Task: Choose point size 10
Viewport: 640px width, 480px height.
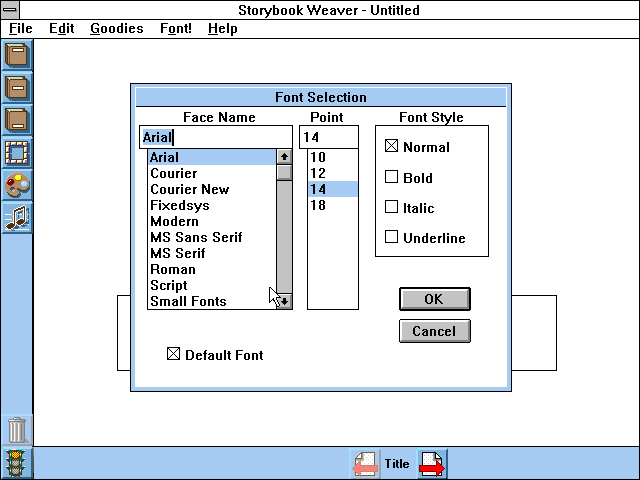Action: pos(333,157)
